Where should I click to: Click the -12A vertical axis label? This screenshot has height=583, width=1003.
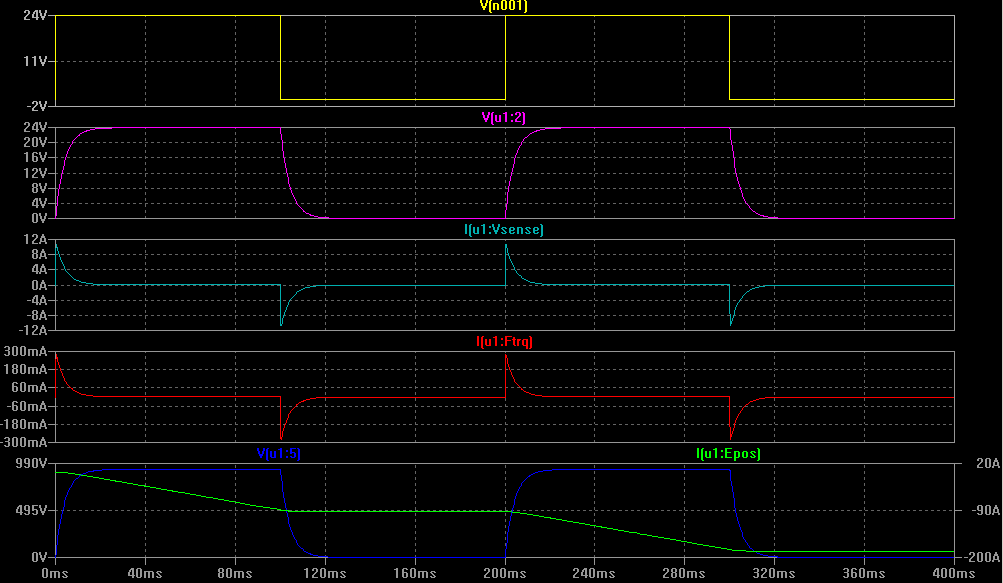pos(33,330)
